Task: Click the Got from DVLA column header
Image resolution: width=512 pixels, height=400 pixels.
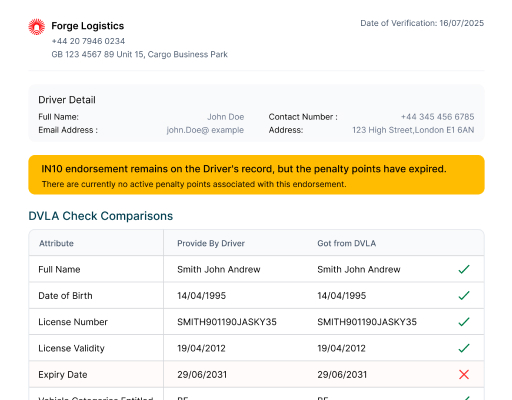Action: click(347, 243)
